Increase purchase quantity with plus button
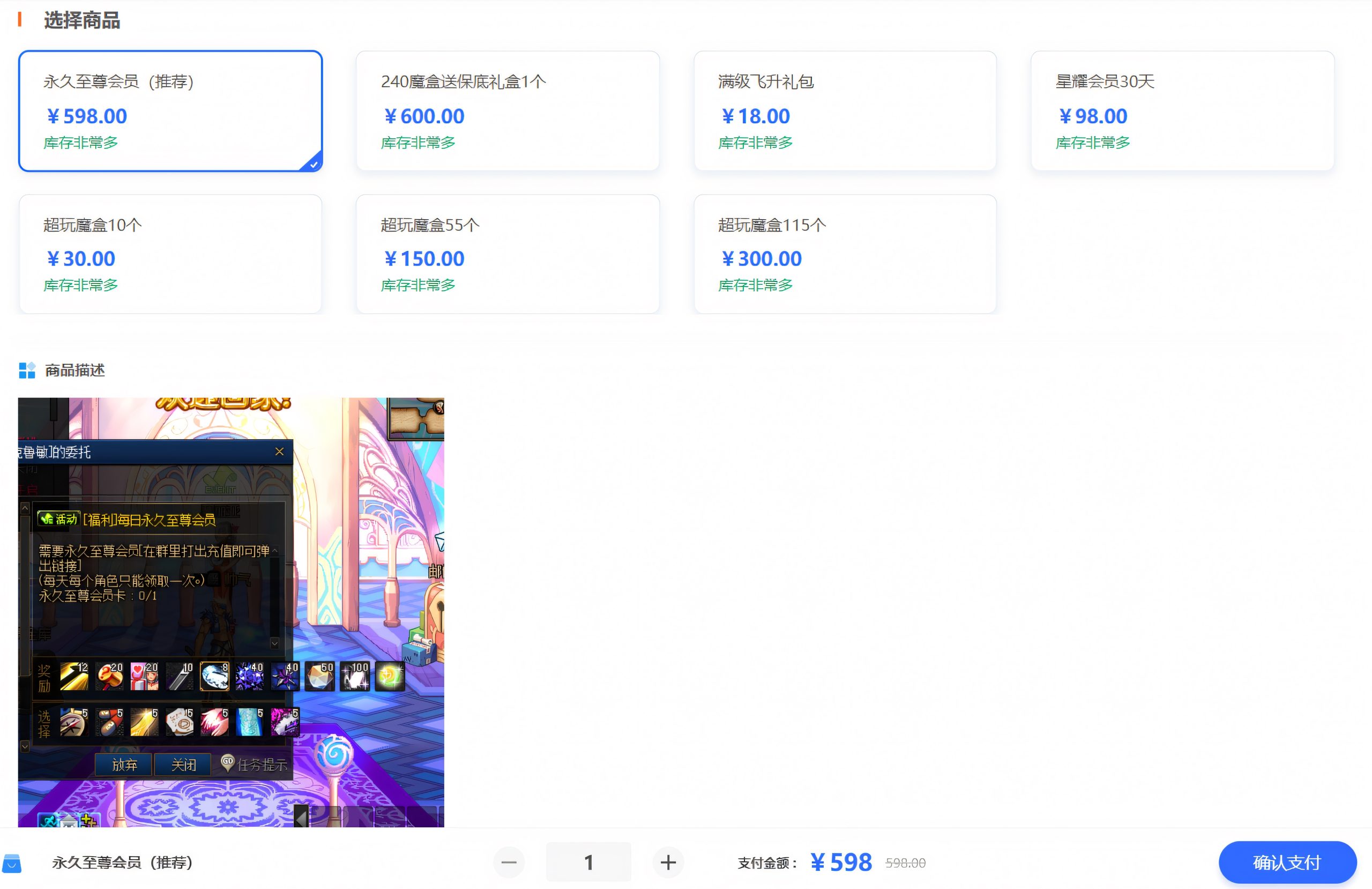Viewport: 1372px width, 889px height. (668, 862)
